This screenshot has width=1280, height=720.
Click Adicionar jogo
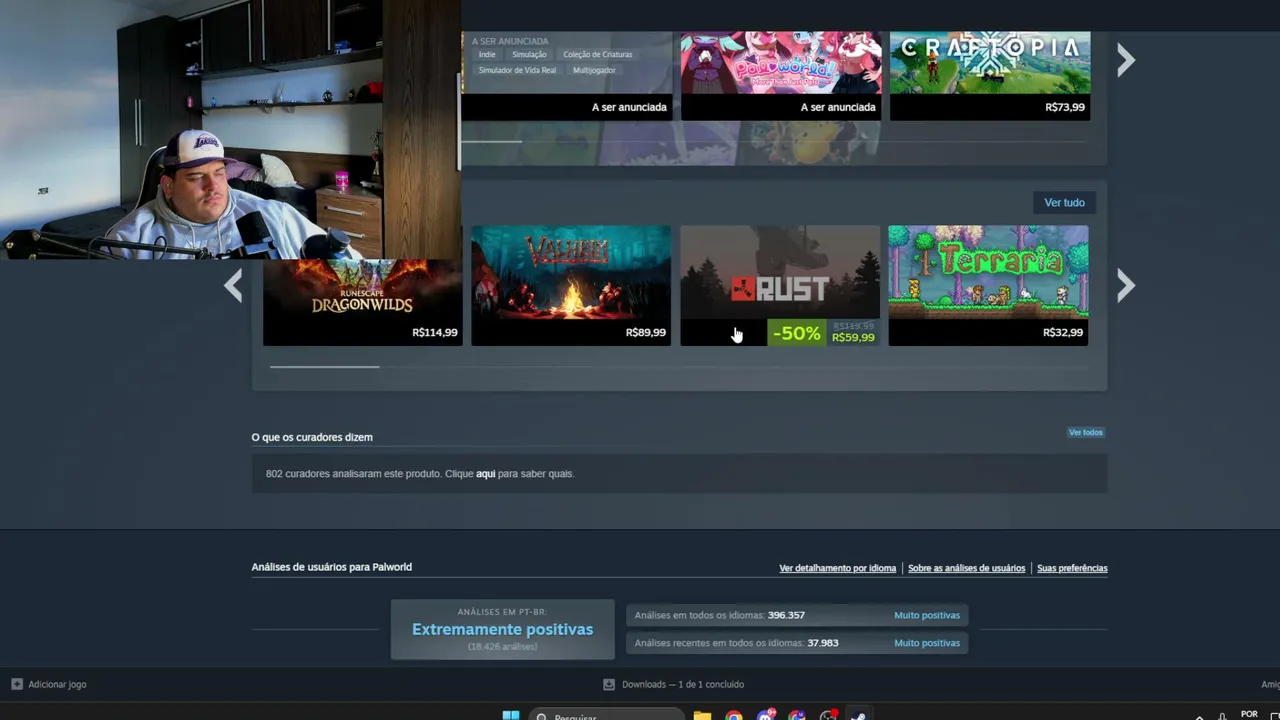click(57, 684)
